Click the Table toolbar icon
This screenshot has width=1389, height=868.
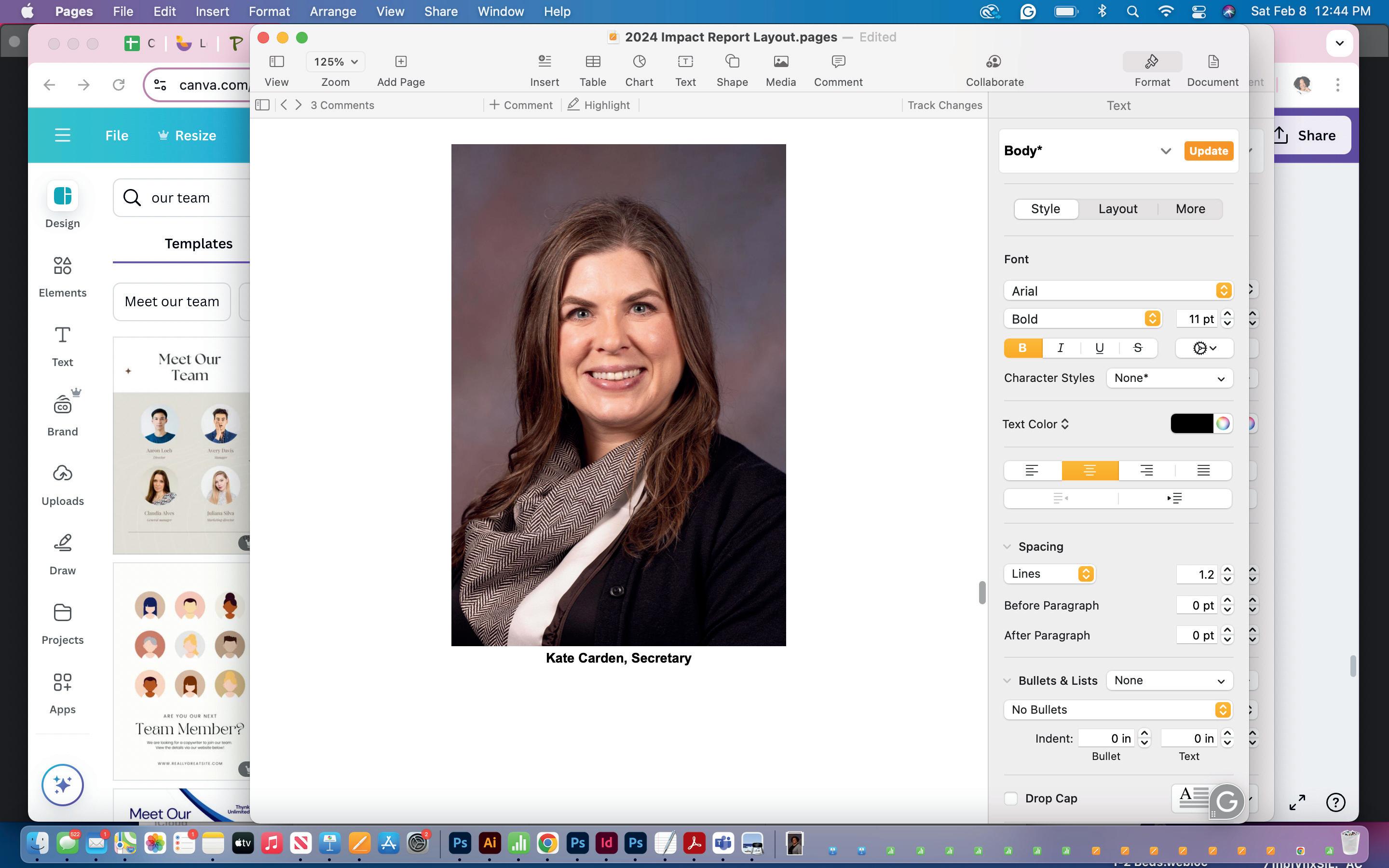[x=592, y=62]
